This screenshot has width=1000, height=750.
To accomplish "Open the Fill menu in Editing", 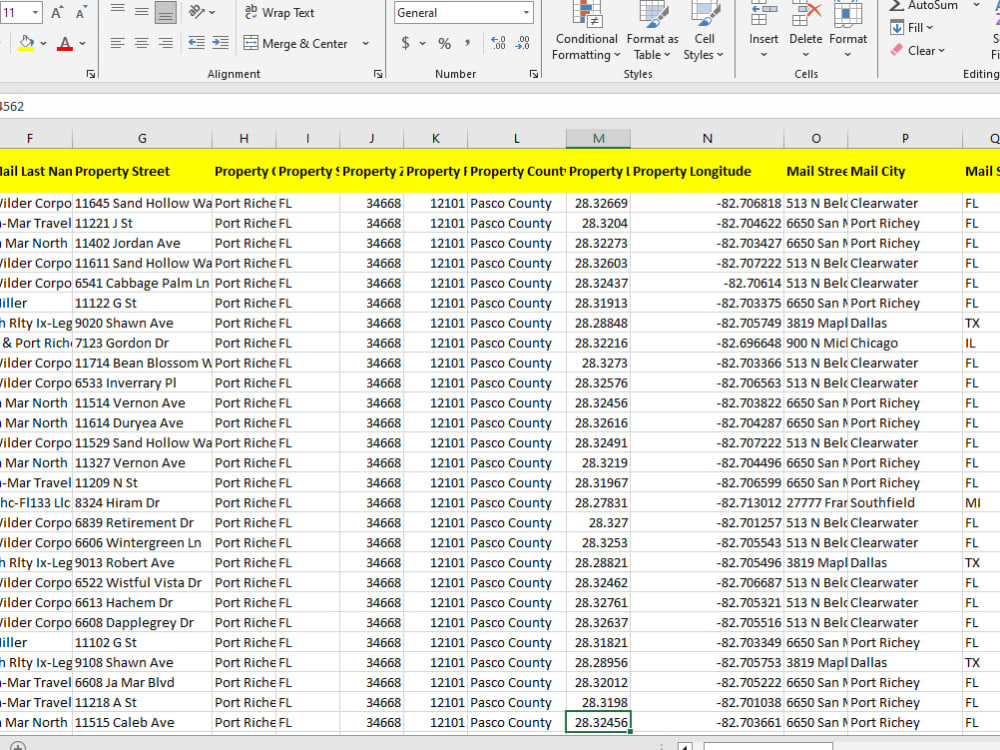I will click(x=911, y=27).
